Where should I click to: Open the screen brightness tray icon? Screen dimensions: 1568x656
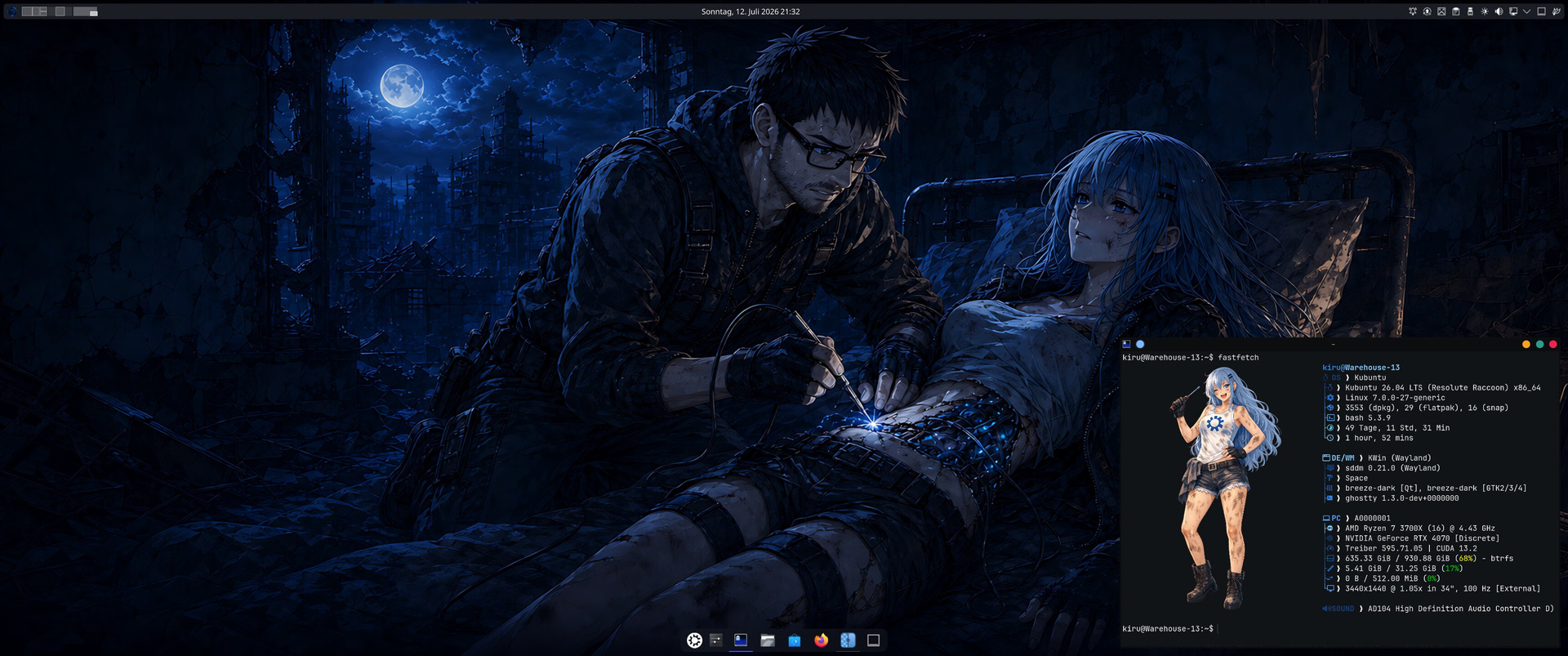(1485, 11)
